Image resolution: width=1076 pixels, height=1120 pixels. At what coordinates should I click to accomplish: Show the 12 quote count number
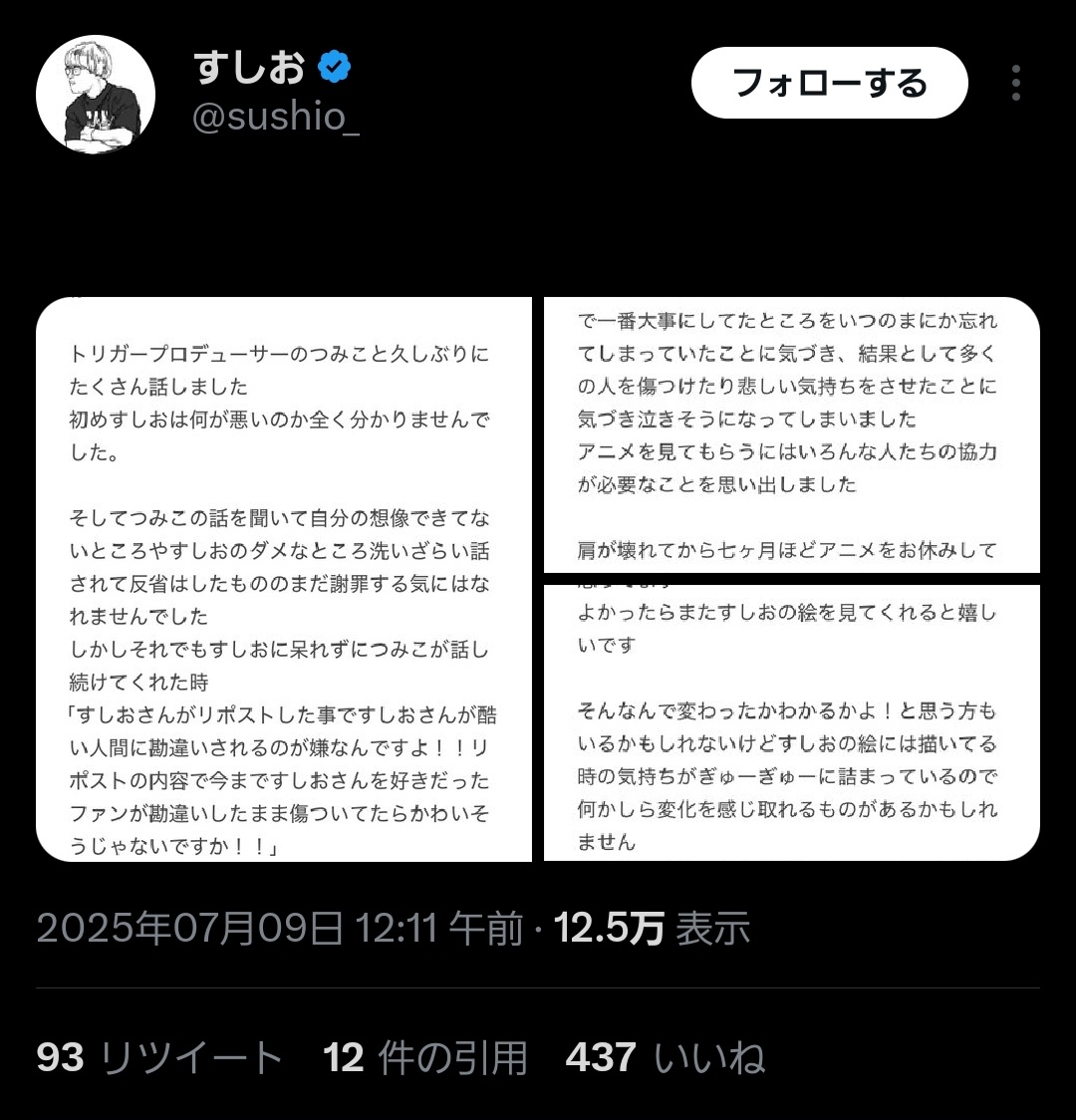[344, 1057]
